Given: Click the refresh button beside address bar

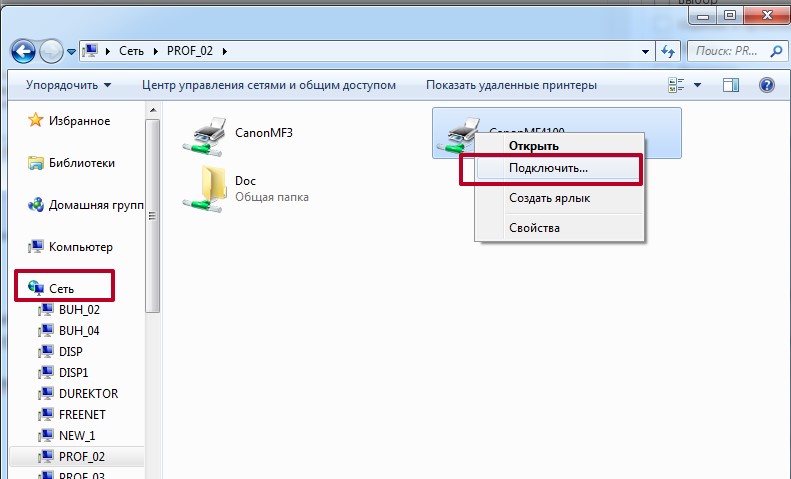Looking at the screenshot, I should [x=670, y=50].
